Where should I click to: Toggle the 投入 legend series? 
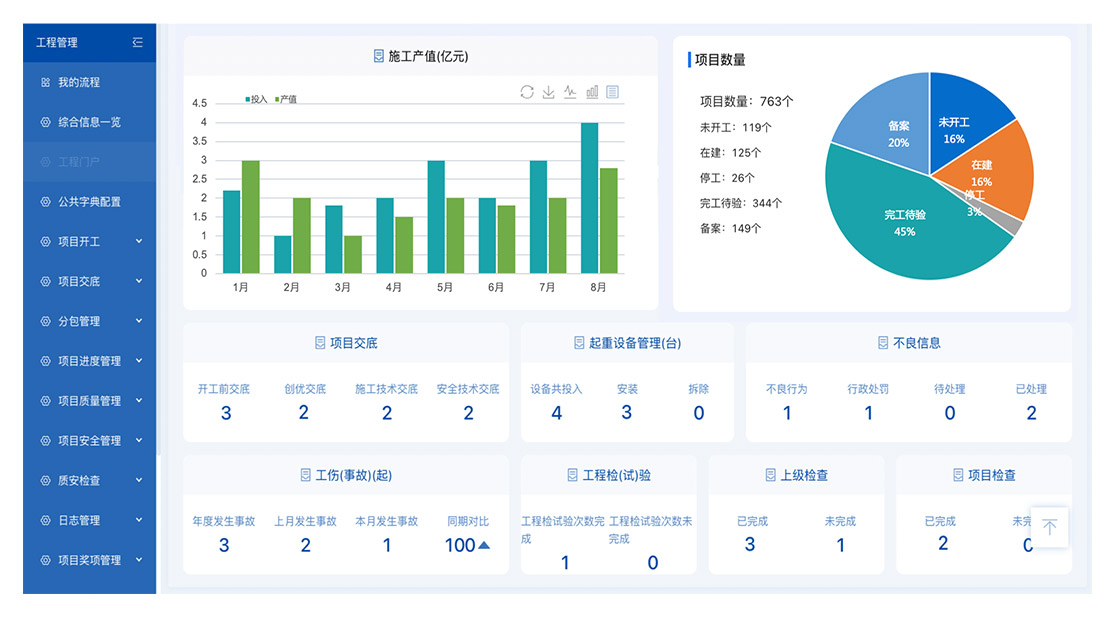pos(256,99)
